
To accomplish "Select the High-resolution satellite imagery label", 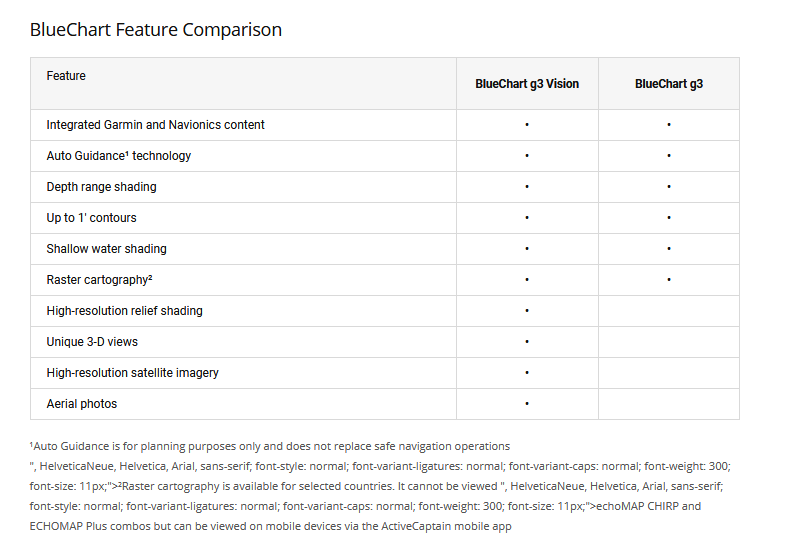I will (x=132, y=373).
